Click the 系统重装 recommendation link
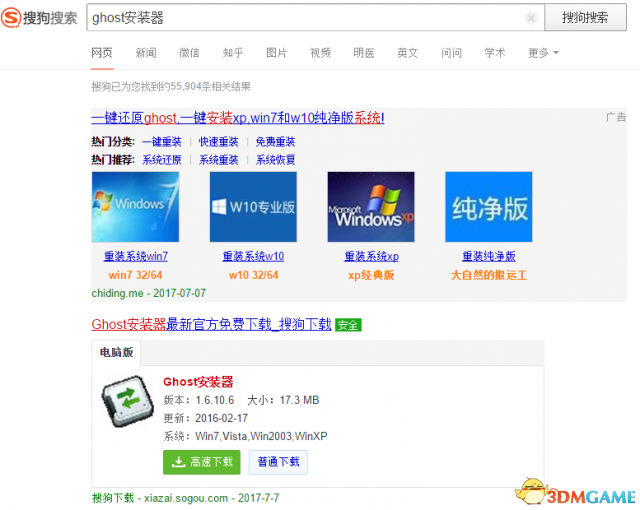640x510 pixels. click(x=218, y=160)
